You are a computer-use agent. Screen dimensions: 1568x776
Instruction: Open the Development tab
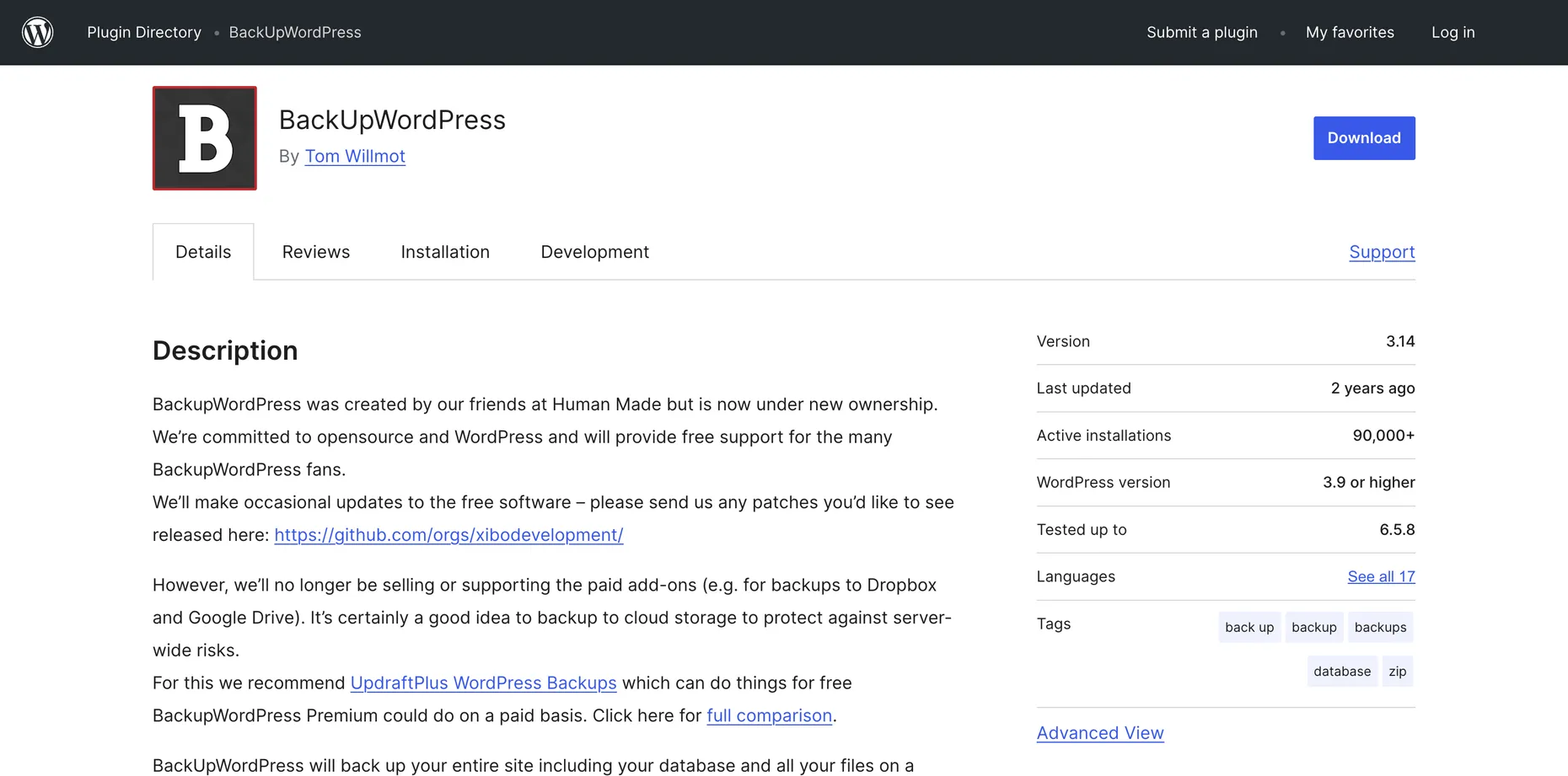pos(595,252)
